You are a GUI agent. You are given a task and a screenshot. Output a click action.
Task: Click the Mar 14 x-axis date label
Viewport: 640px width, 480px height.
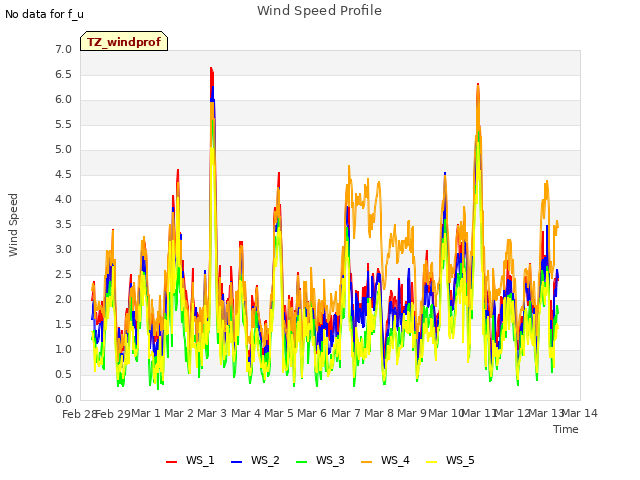580,413
